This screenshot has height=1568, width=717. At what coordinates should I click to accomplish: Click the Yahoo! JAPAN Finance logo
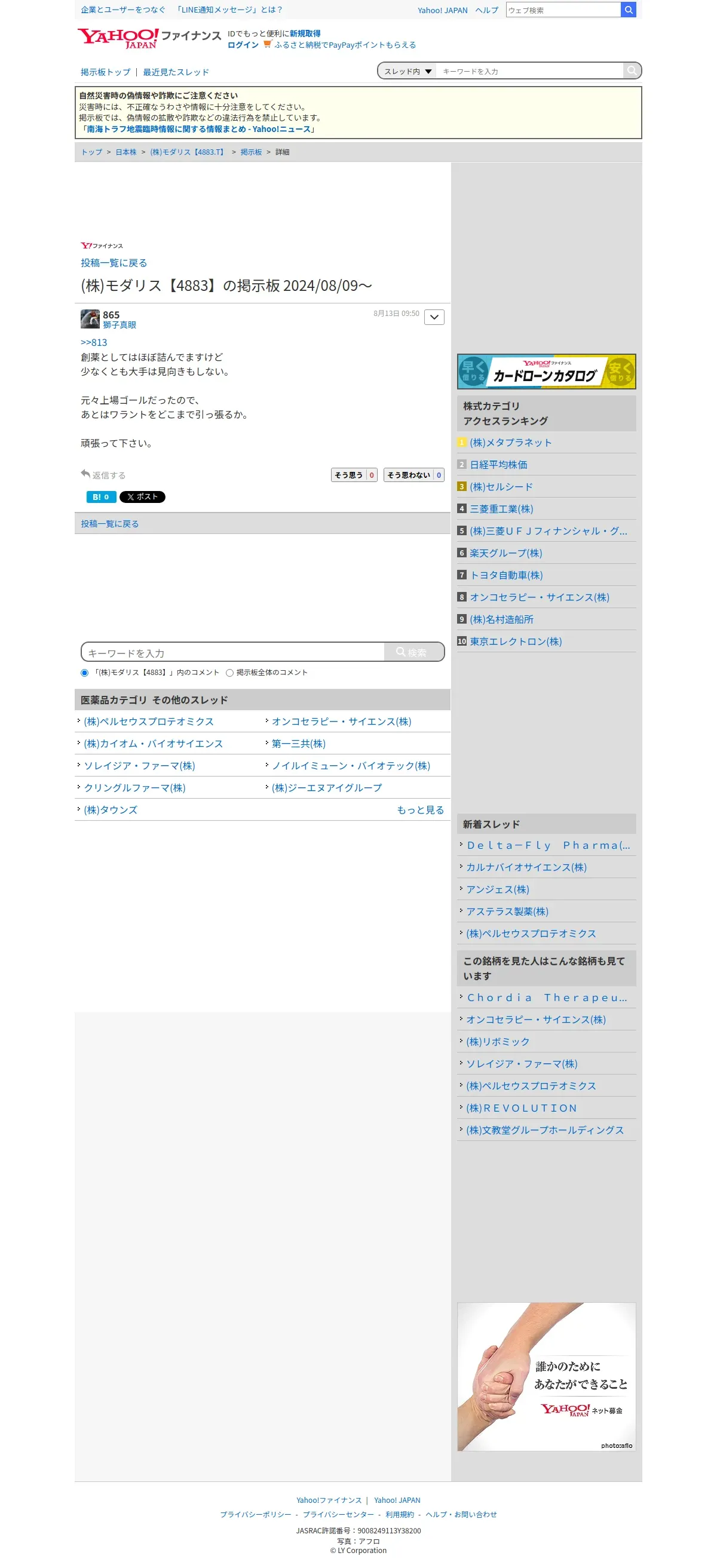coord(149,38)
